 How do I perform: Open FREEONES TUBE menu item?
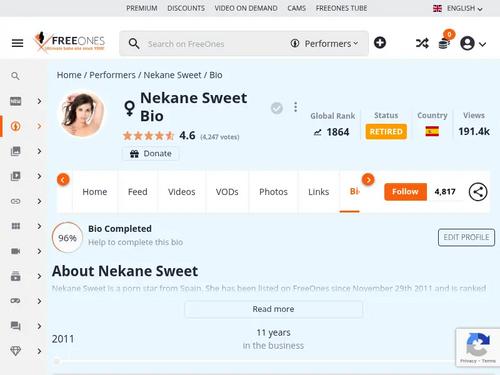[341, 8]
